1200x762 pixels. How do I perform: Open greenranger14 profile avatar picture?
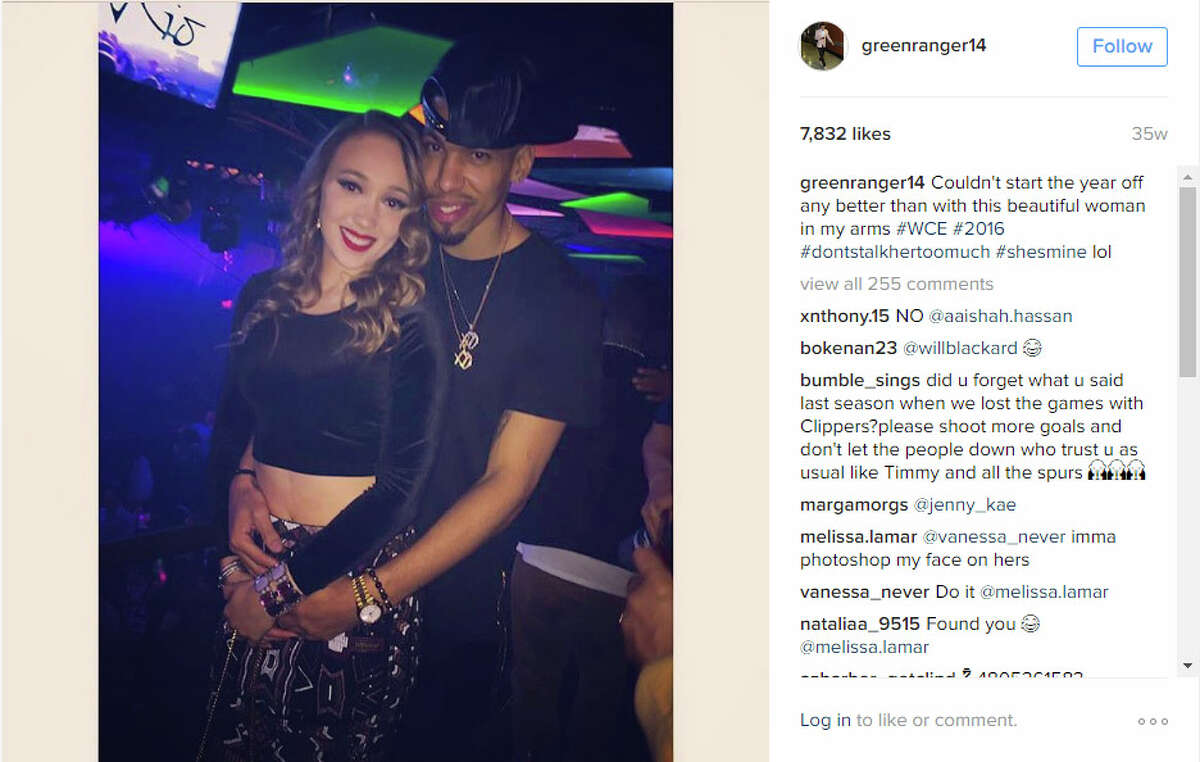coord(823,46)
